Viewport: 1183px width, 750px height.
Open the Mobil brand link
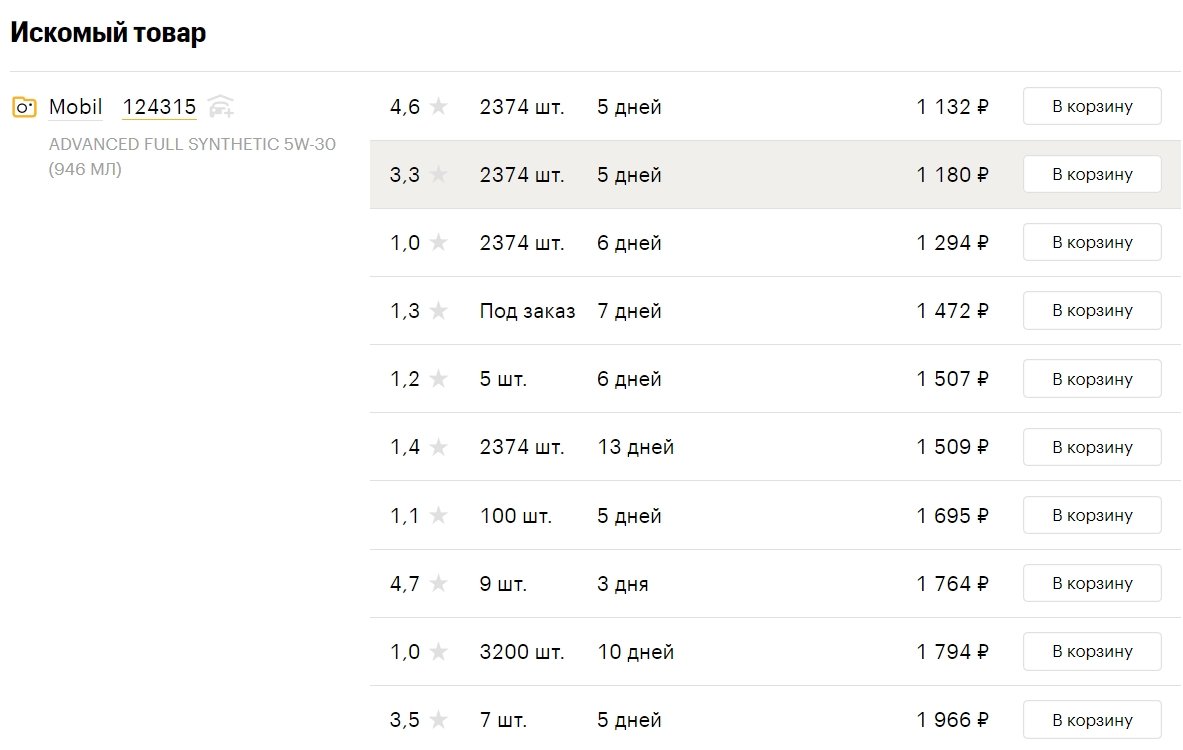coord(75,107)
